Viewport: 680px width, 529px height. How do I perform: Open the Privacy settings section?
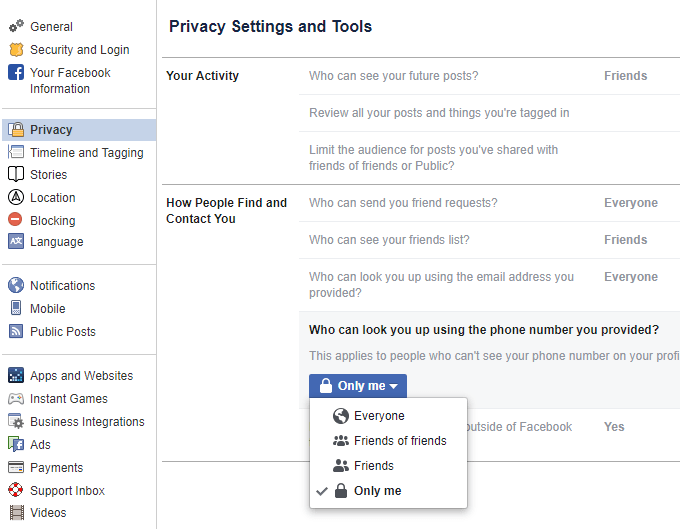pyautogui.click(x=51, y=129)
